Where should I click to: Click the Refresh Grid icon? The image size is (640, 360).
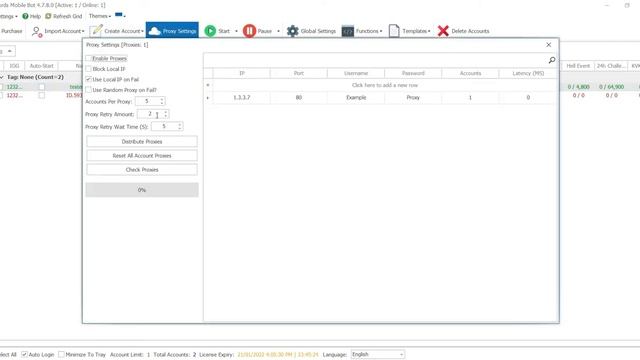48,16
